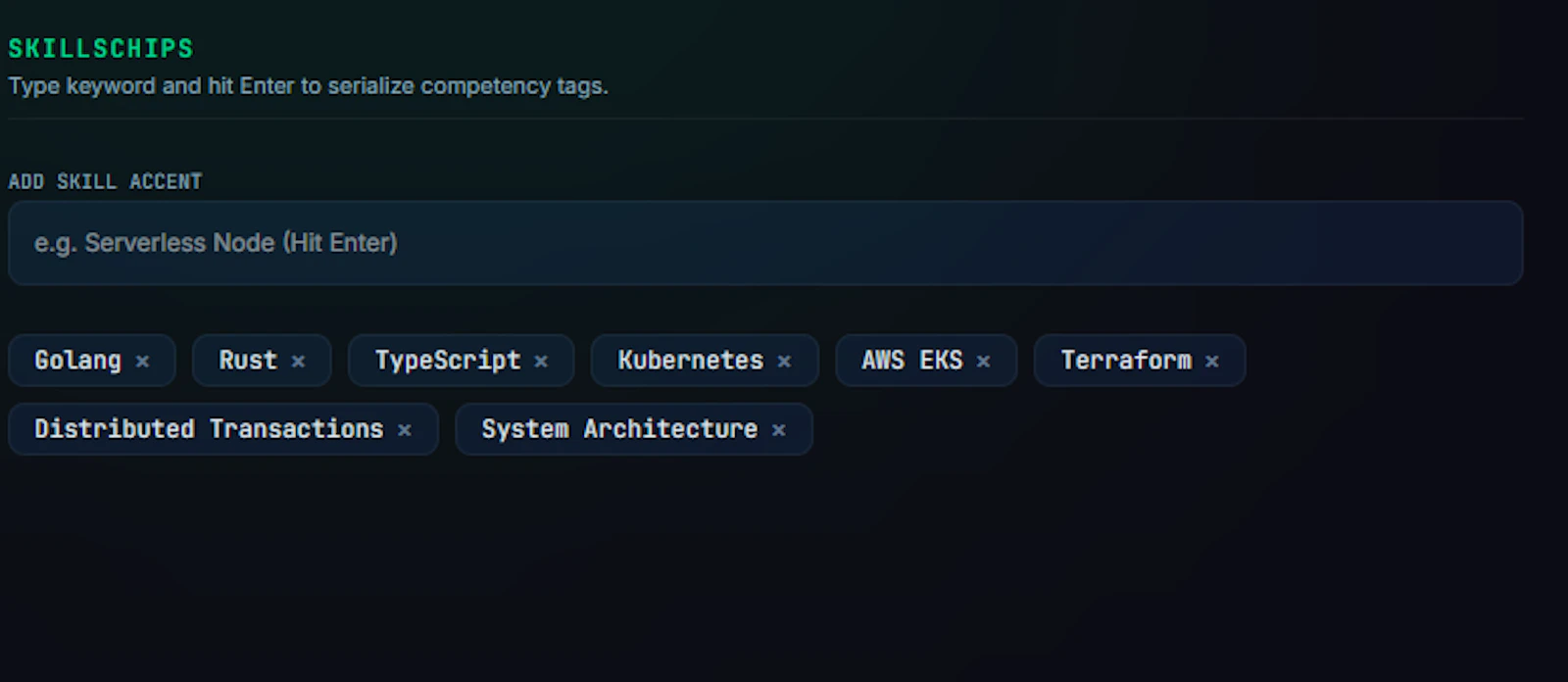Remove the Distributed Transactions chip

click(405, 430)
